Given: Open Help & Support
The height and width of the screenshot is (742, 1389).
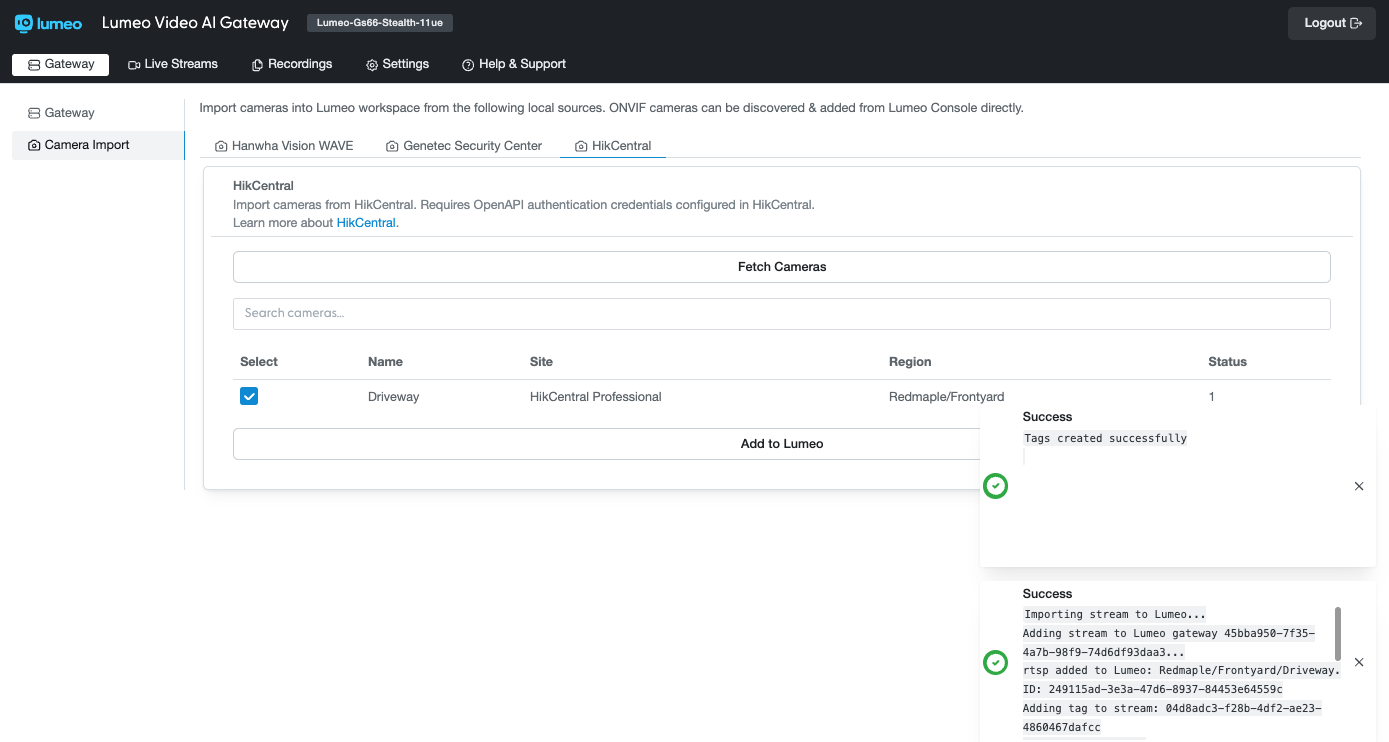Looking at the screenshot, I should click(513, 64).
